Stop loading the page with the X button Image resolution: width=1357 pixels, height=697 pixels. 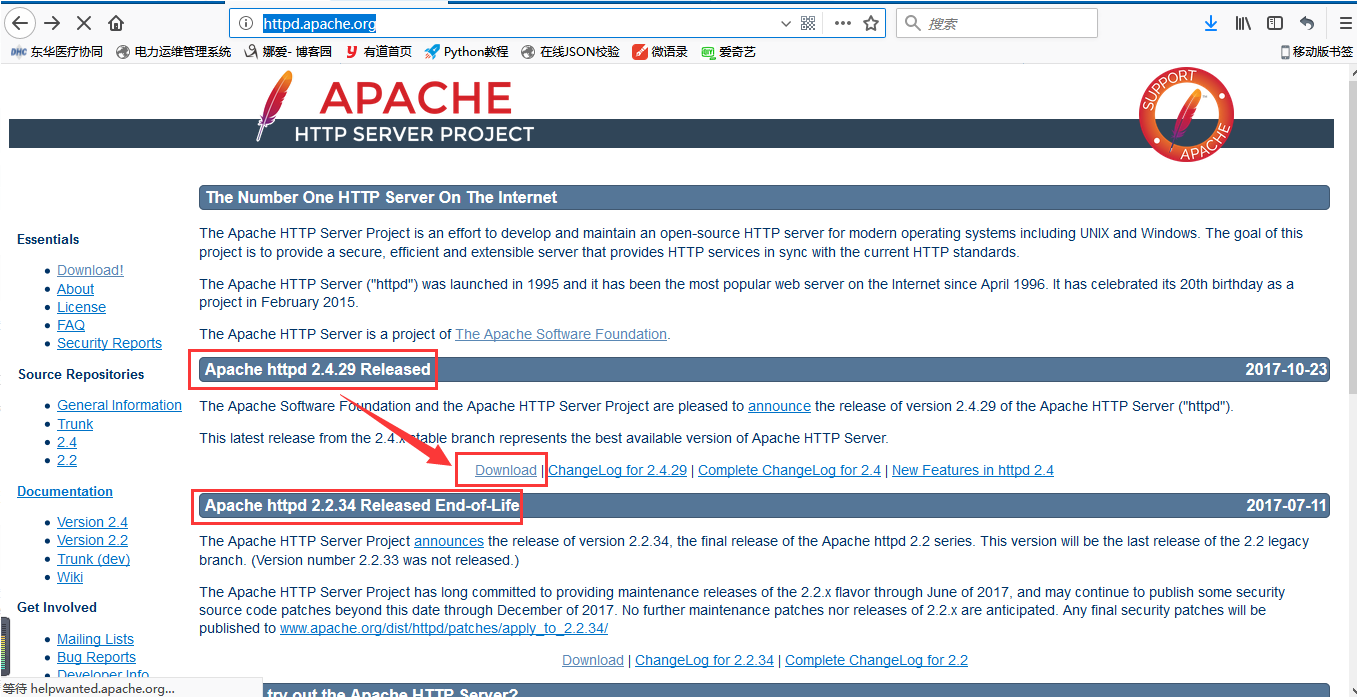pyautogui.click(x=85, y=23)
